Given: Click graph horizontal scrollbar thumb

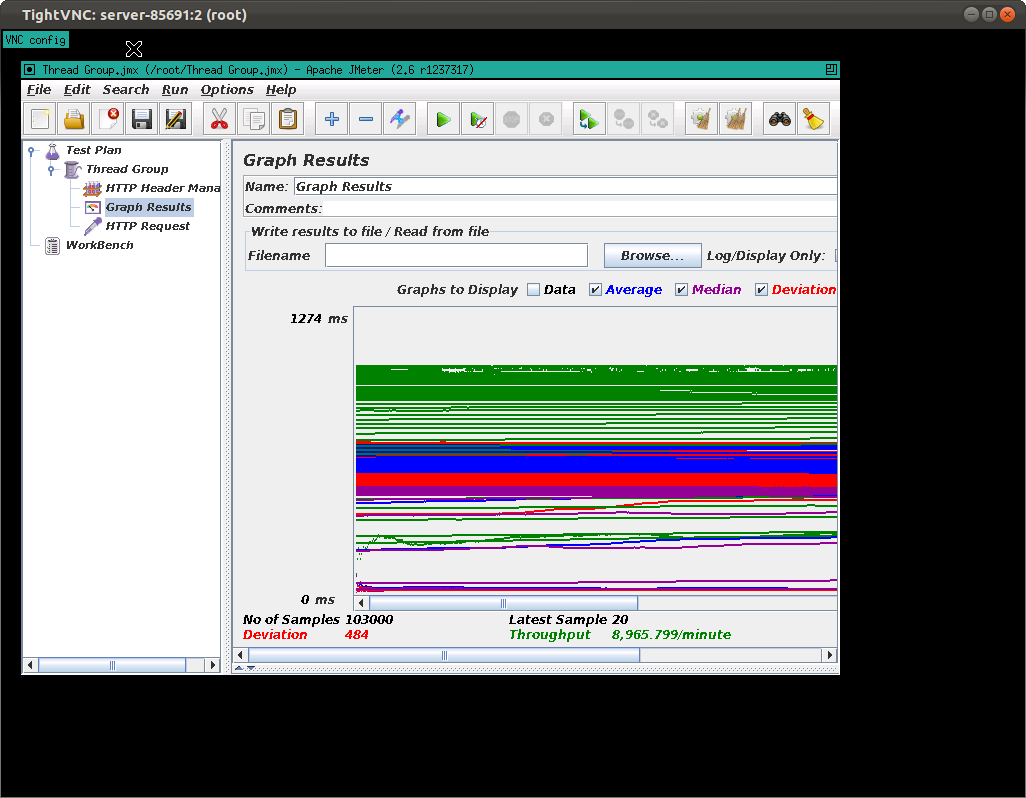Looking at the screenshot, I should coord(503,603).
